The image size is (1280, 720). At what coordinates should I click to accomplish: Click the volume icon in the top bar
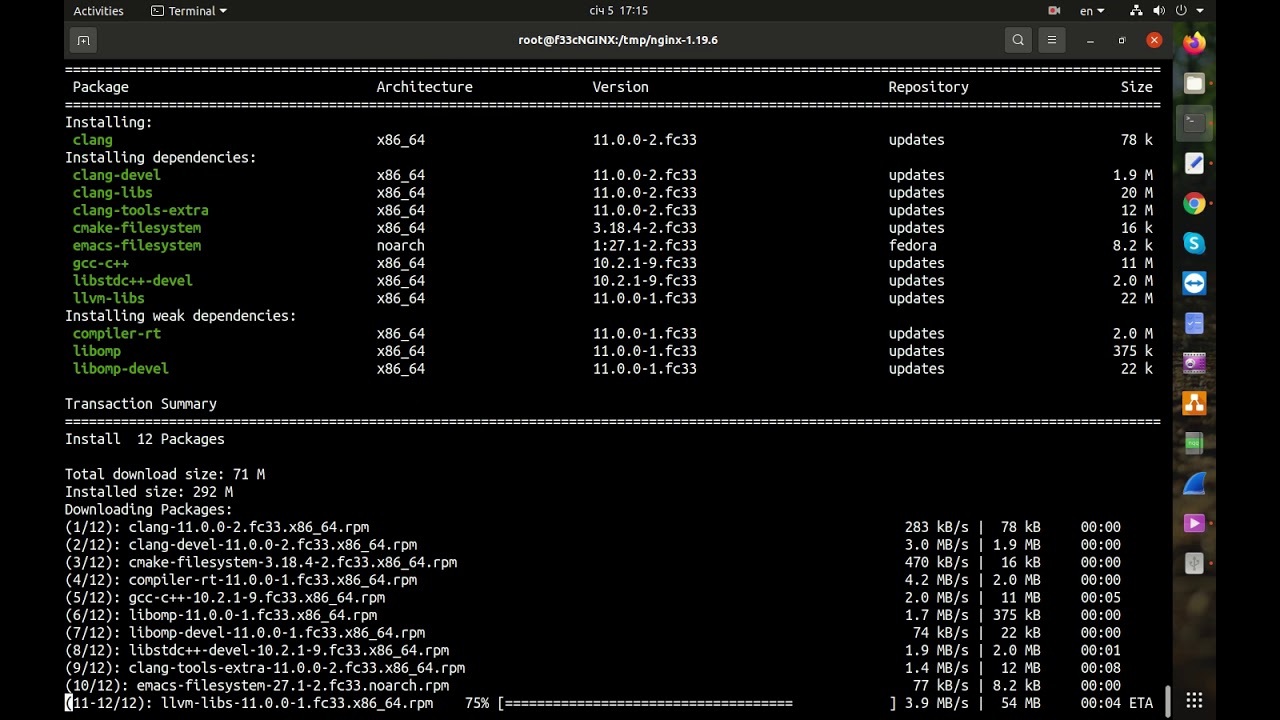pyautogui.click(x=1159, y=11)
